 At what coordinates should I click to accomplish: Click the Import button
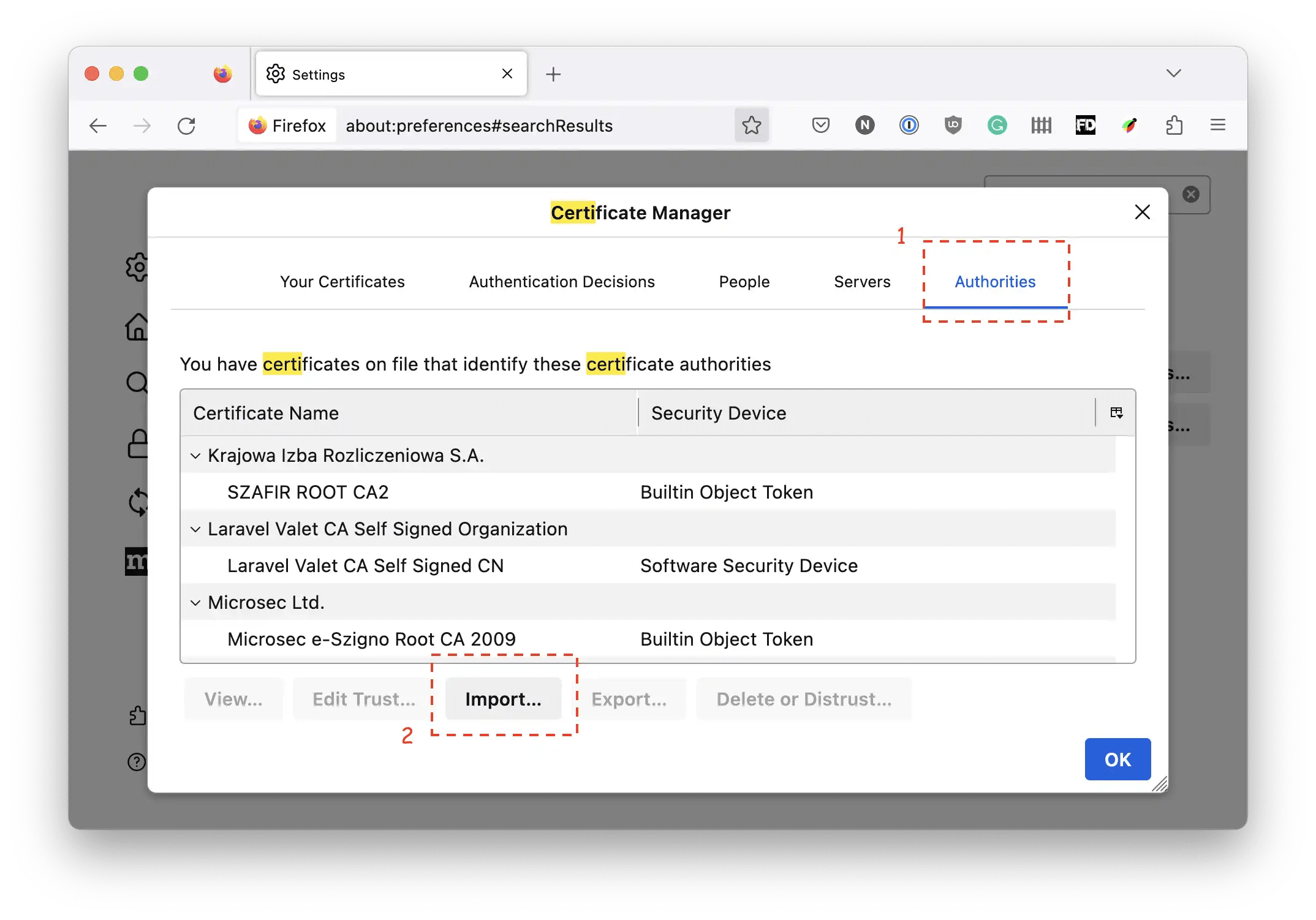pyautogui.click(x=502, y=698)
